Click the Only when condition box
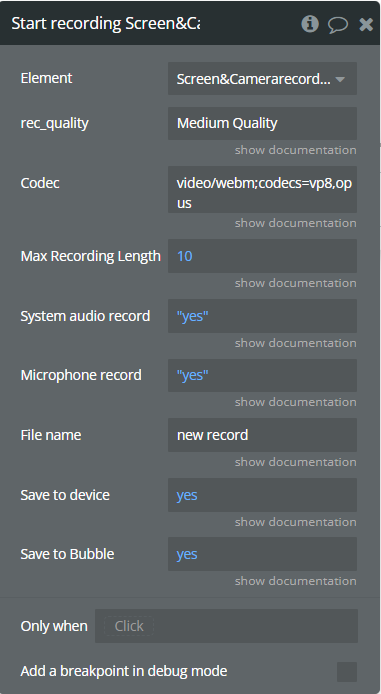 tap(227, 626)
